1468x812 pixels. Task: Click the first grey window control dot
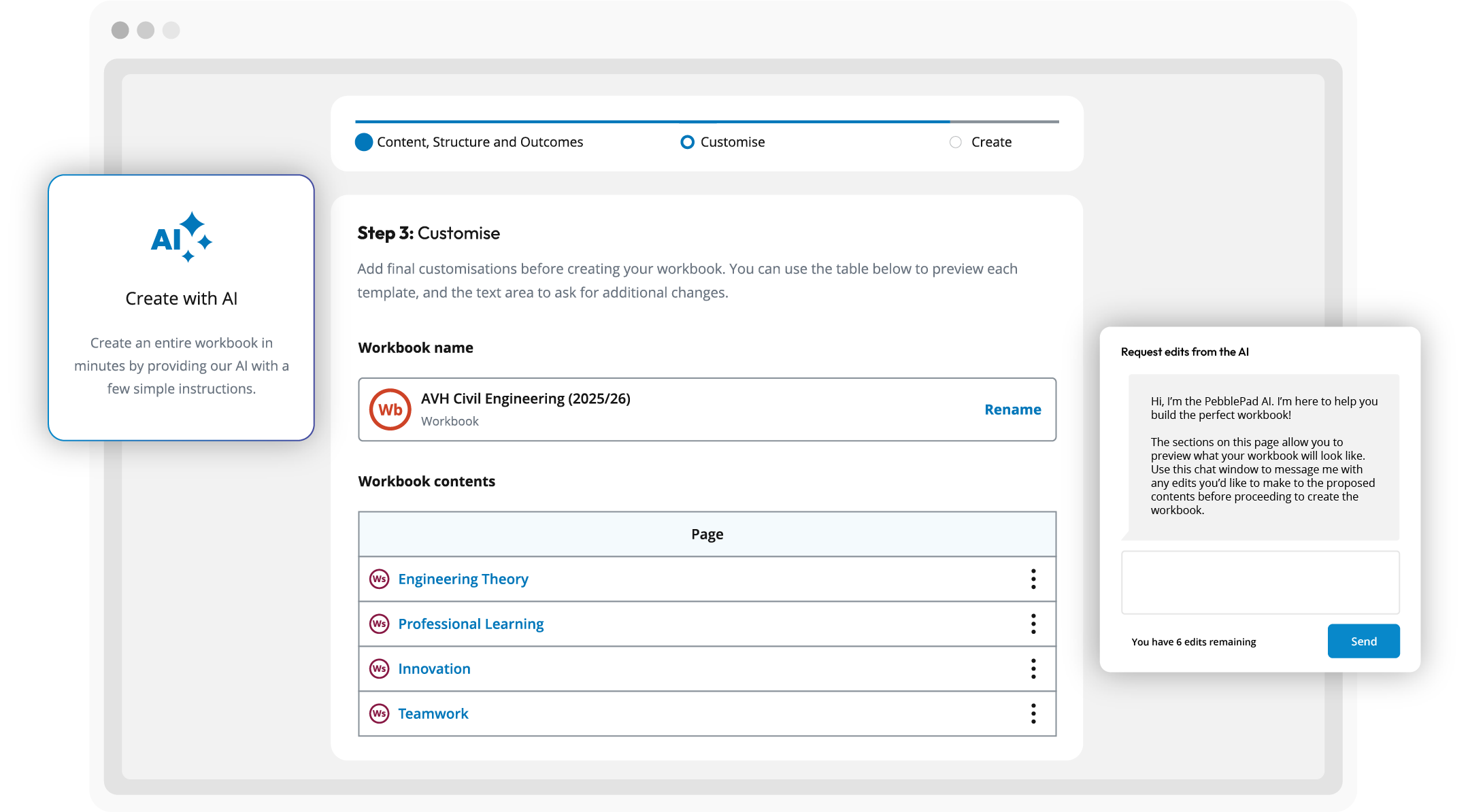pos(120,30)
